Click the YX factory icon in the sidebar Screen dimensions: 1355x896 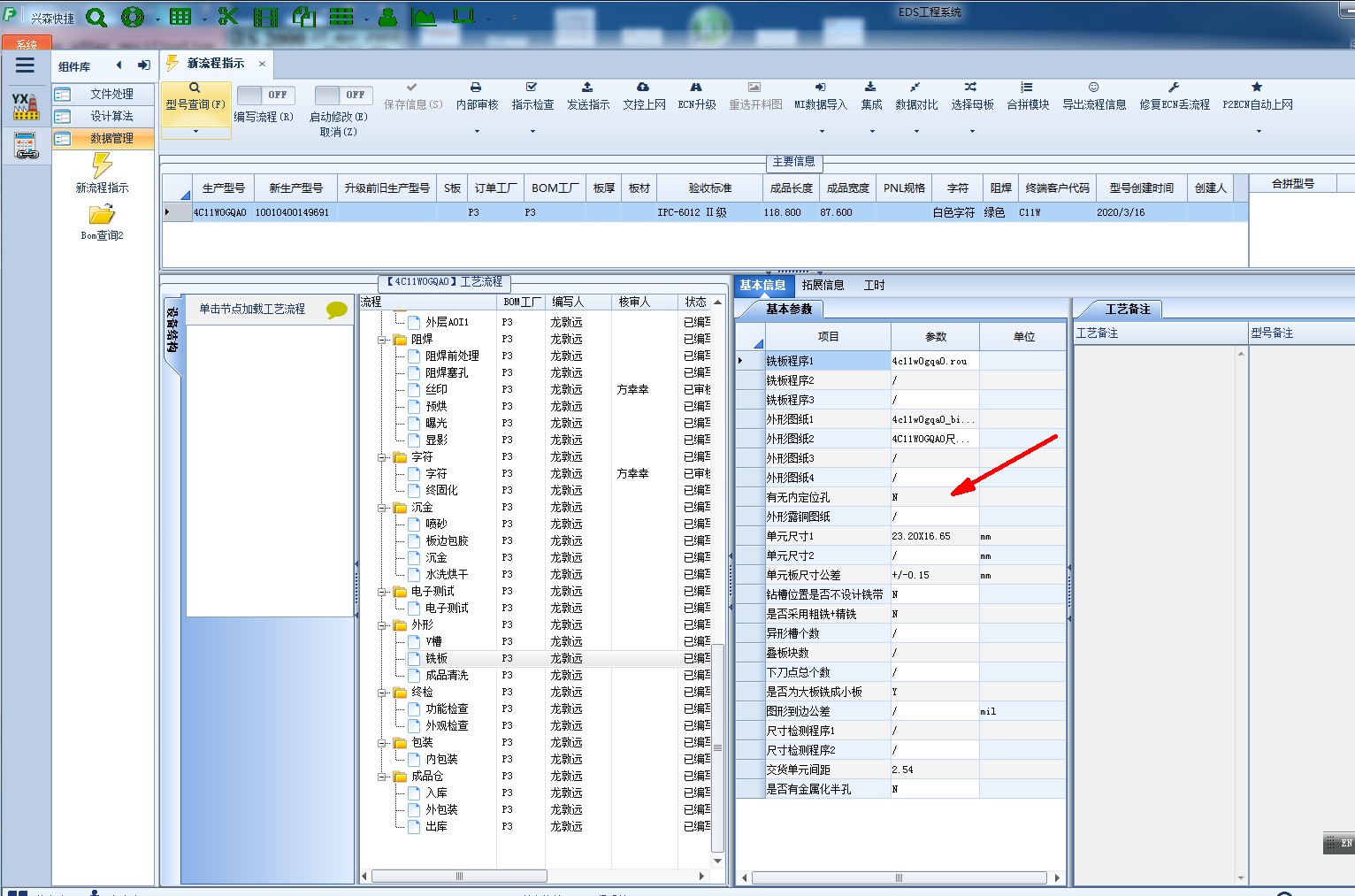pyautogui.click(x=25, y=106)
